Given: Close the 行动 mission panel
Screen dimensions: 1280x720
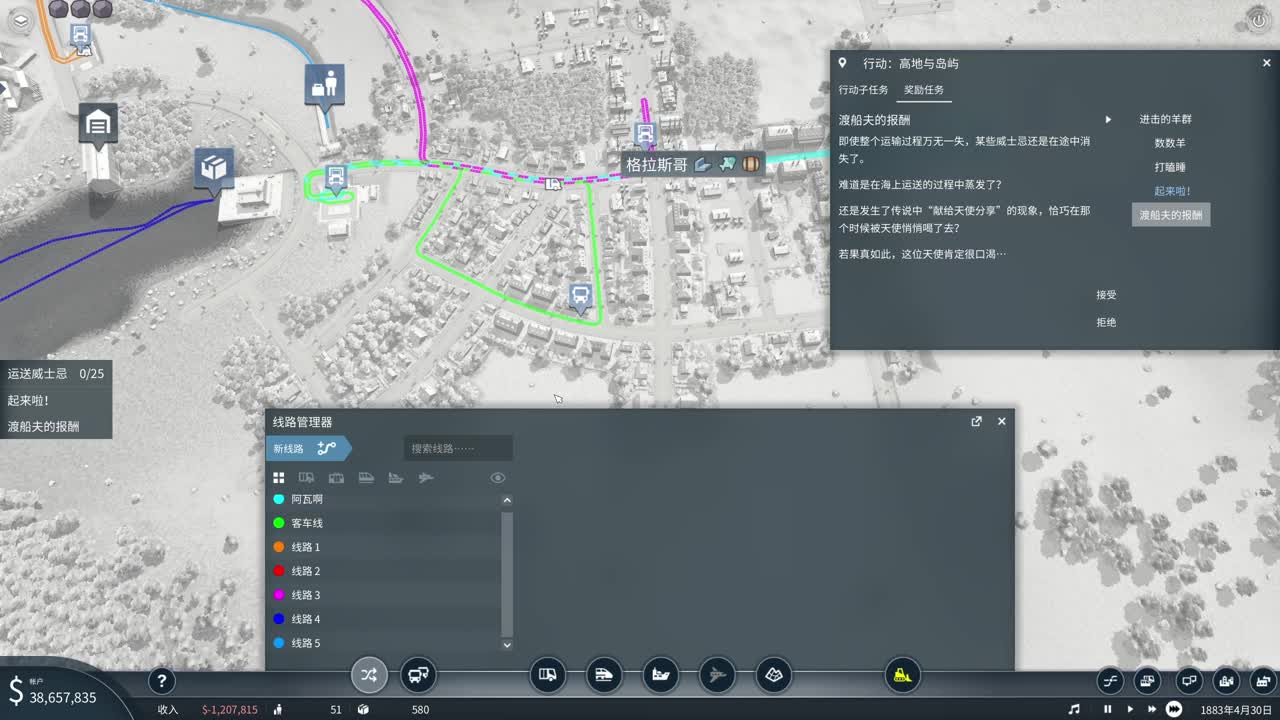Looking at the screenshot, I should [x=1267, y=63].
